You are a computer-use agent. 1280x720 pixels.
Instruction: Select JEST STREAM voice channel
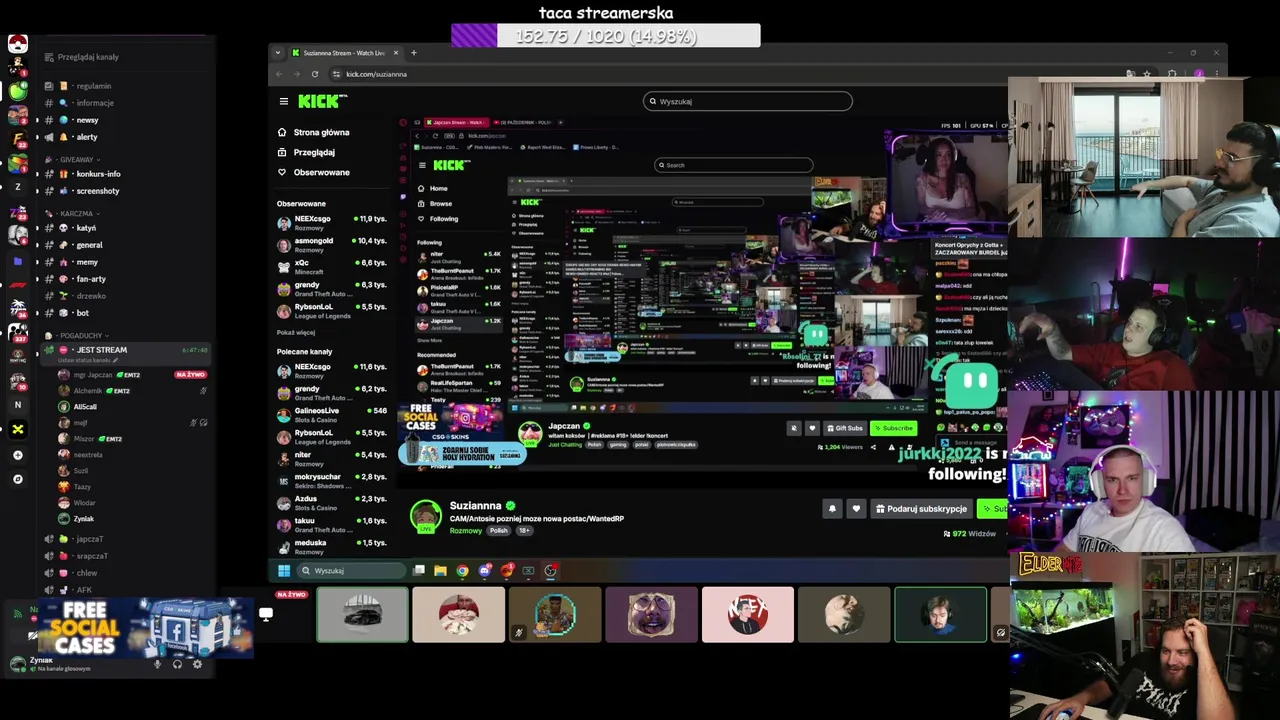(126, 353)
